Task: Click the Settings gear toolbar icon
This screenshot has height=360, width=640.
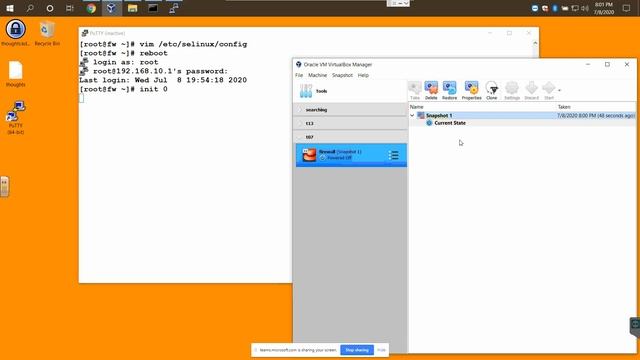Action: (512, 90)
